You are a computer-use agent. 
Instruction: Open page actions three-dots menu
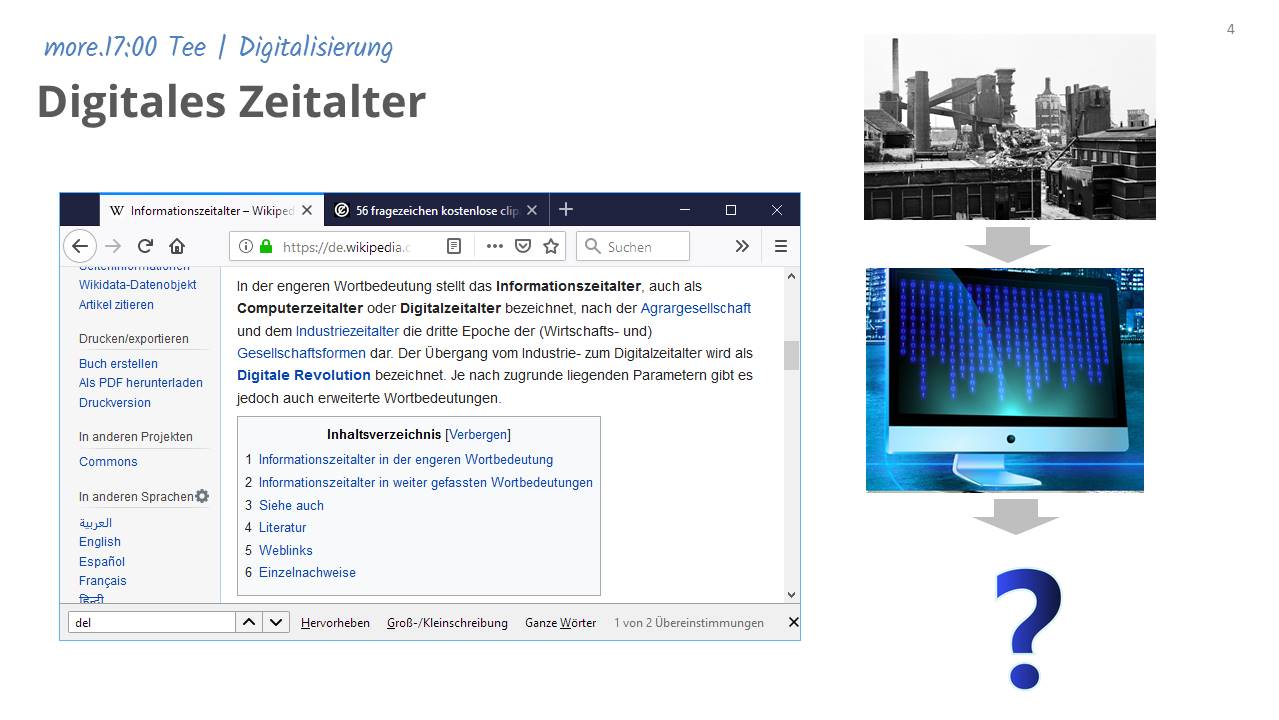(495, 246)
